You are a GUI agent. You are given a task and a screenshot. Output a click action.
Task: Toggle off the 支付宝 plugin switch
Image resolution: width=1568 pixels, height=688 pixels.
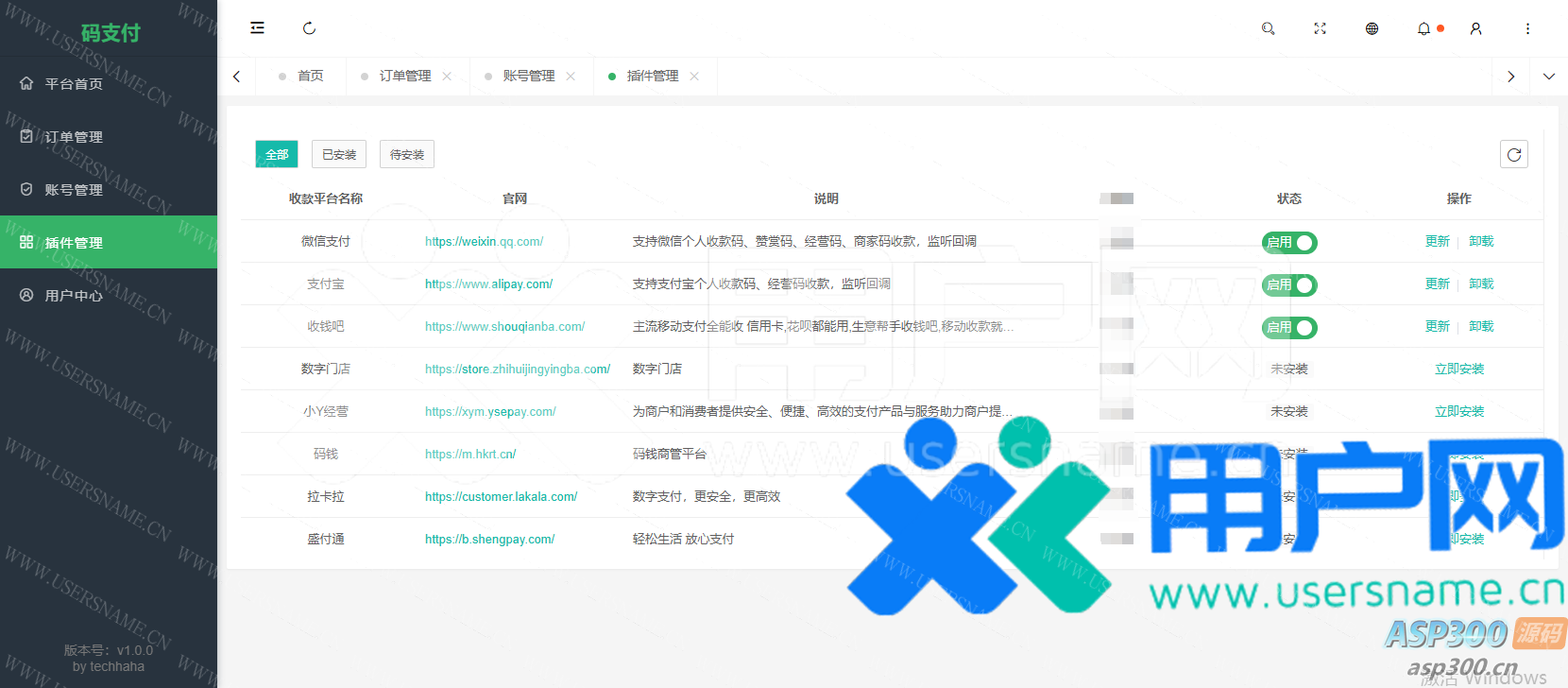pyautogui.click(x=1289, y=285)
